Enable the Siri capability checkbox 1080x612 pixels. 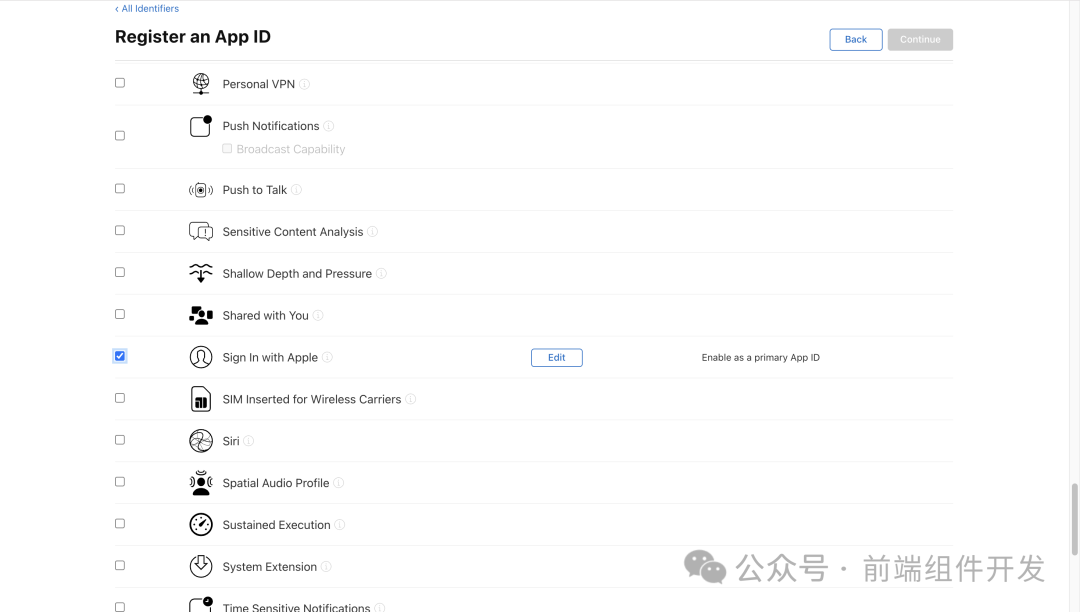[x=120, y=440]
